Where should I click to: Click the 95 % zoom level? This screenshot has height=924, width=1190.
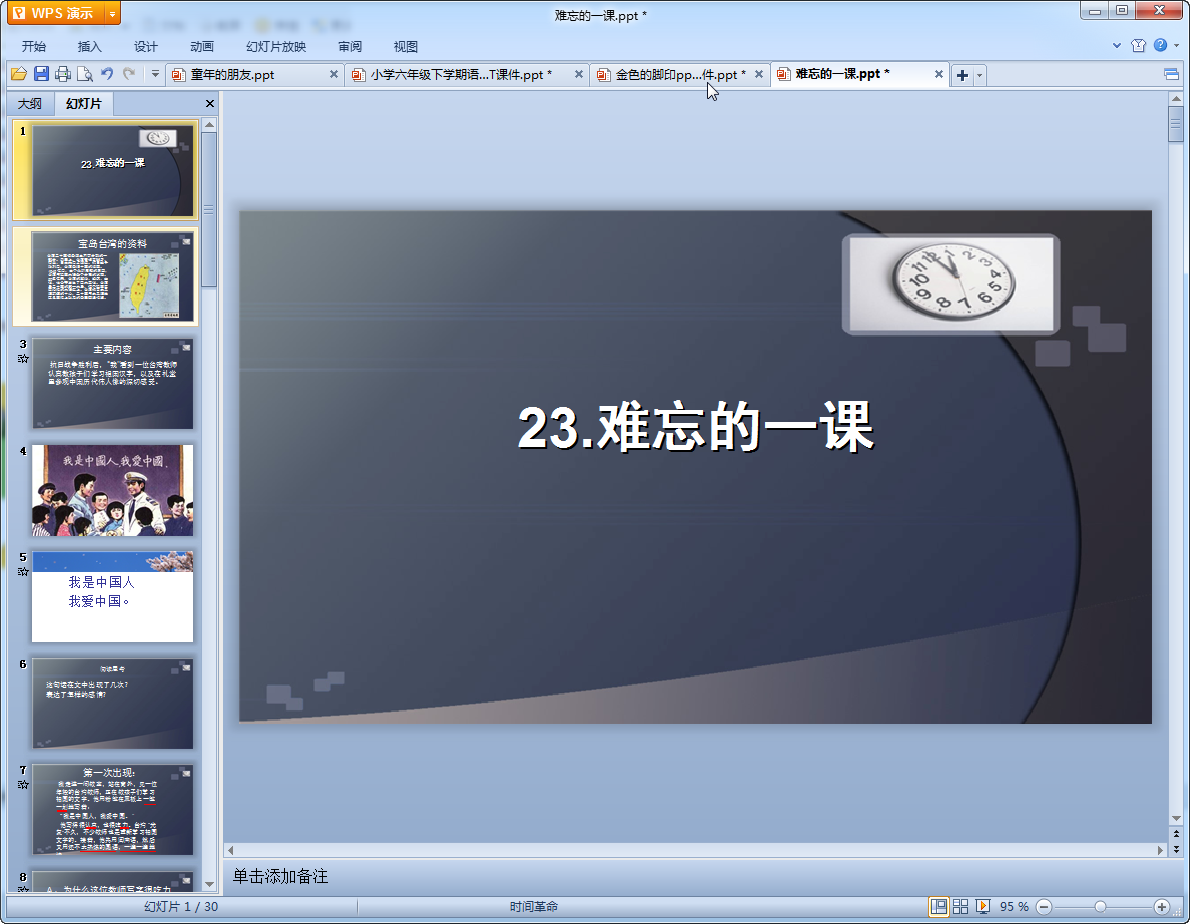1014,907
